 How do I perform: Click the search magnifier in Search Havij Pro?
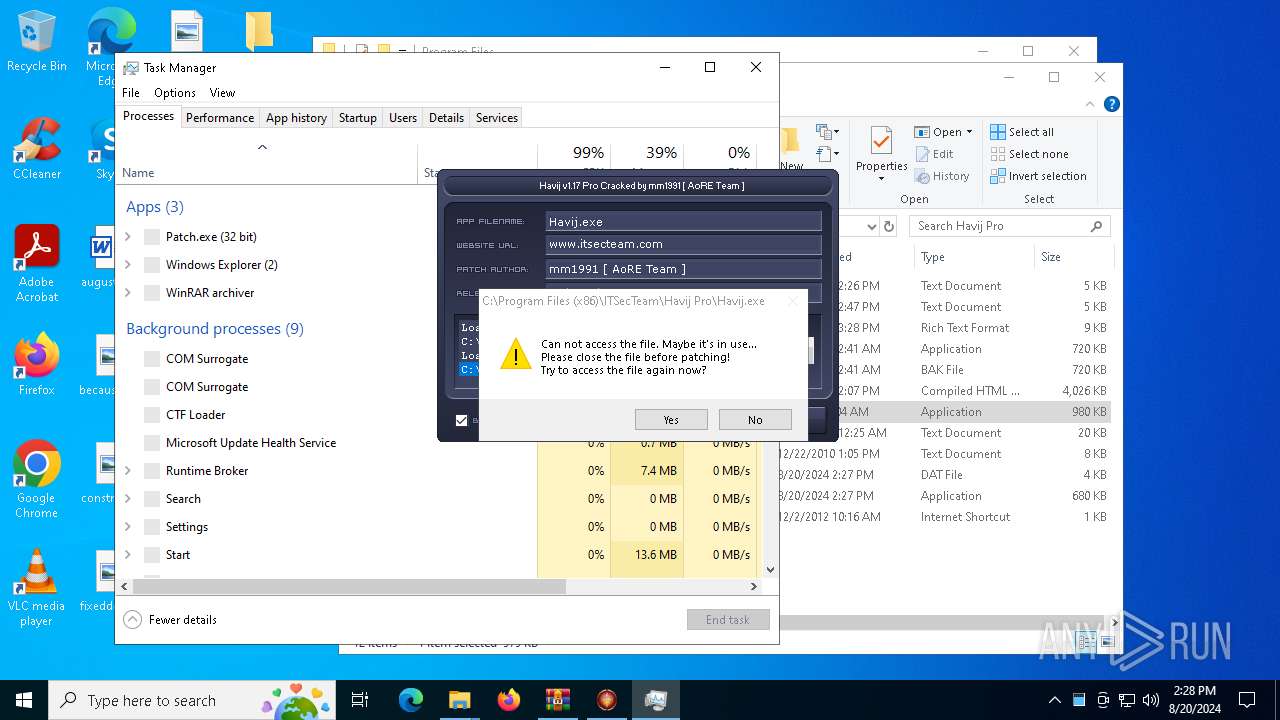point(1096,226)
